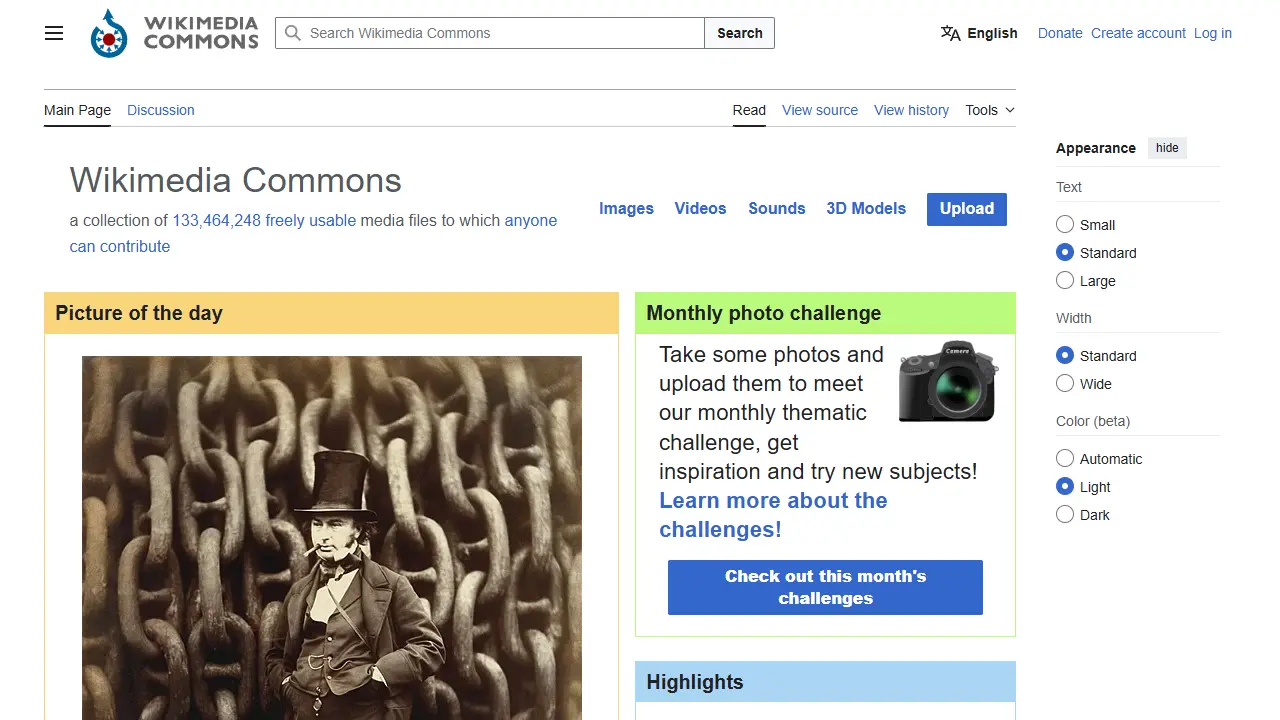Expand the Tools dropdown
The height and width of the screenshot is (720, 1280).
988,110
